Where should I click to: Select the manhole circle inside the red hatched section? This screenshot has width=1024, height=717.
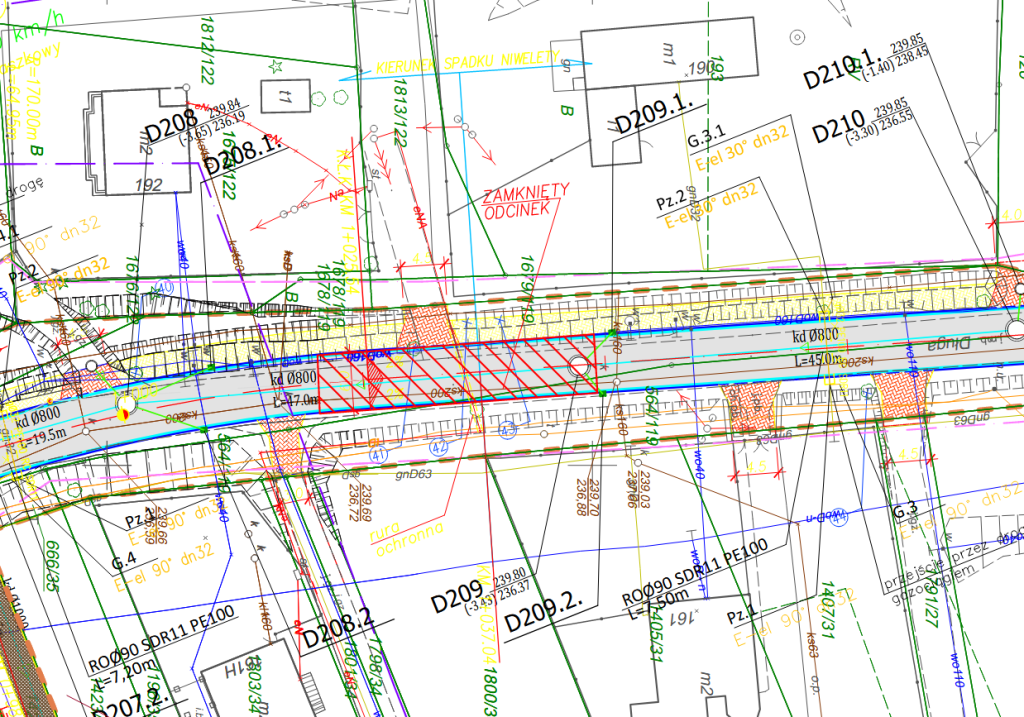pos(578,367)
